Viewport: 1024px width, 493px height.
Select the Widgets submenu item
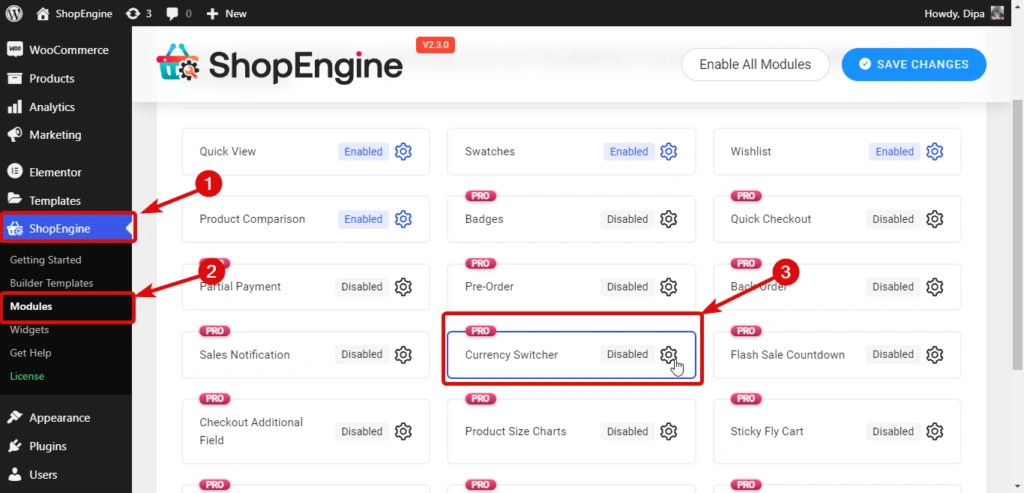tap(29, 329)
